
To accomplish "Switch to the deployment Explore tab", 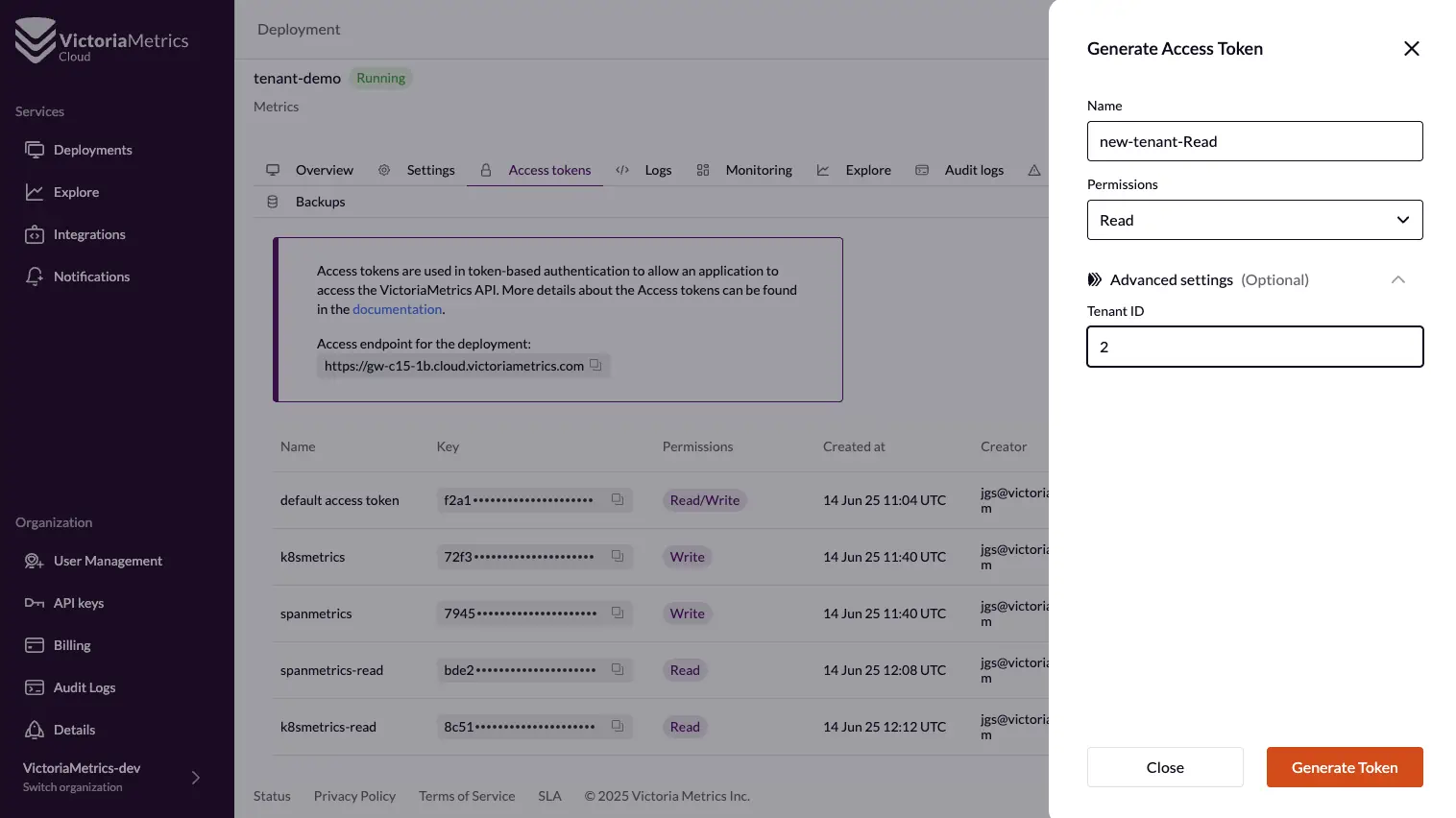I will point(854,170).
